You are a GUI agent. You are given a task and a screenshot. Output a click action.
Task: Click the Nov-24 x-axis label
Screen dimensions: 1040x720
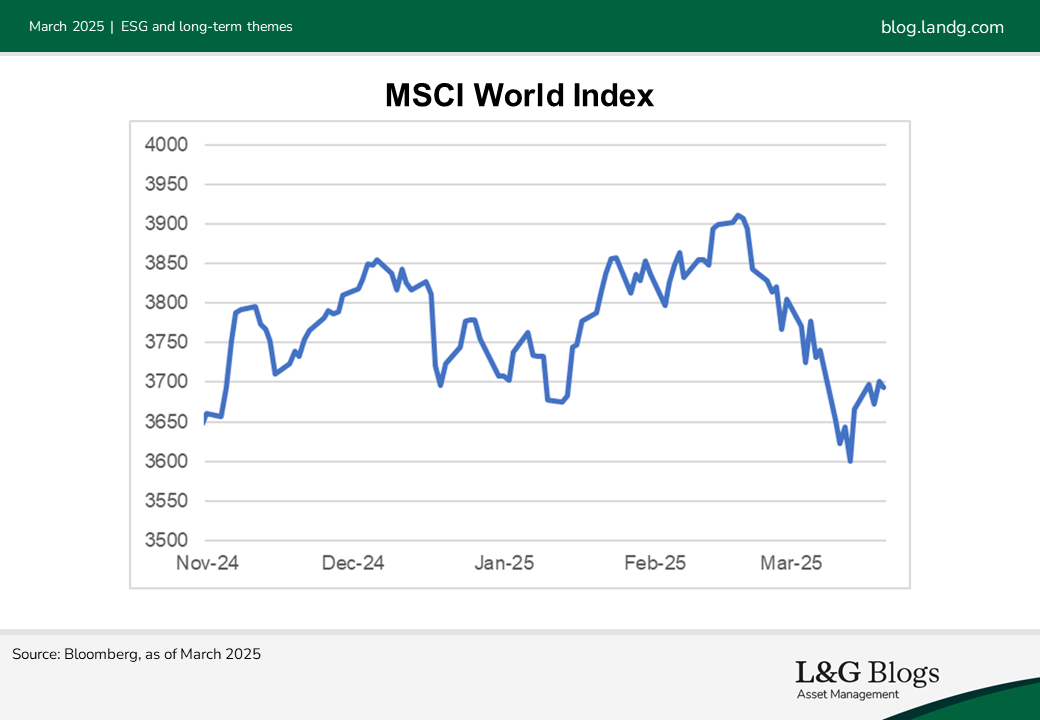tap(207, 563)
